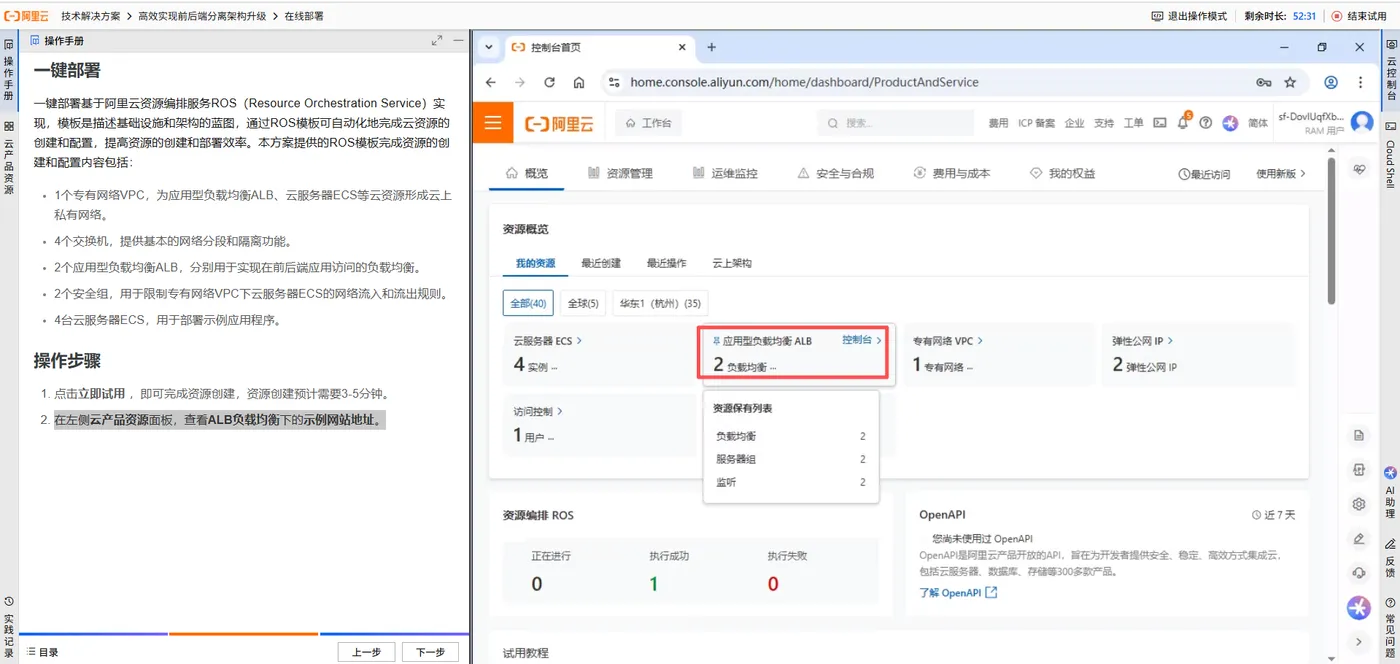
Task: Open 云产品资源 in left sidebar
Action: 9,158
